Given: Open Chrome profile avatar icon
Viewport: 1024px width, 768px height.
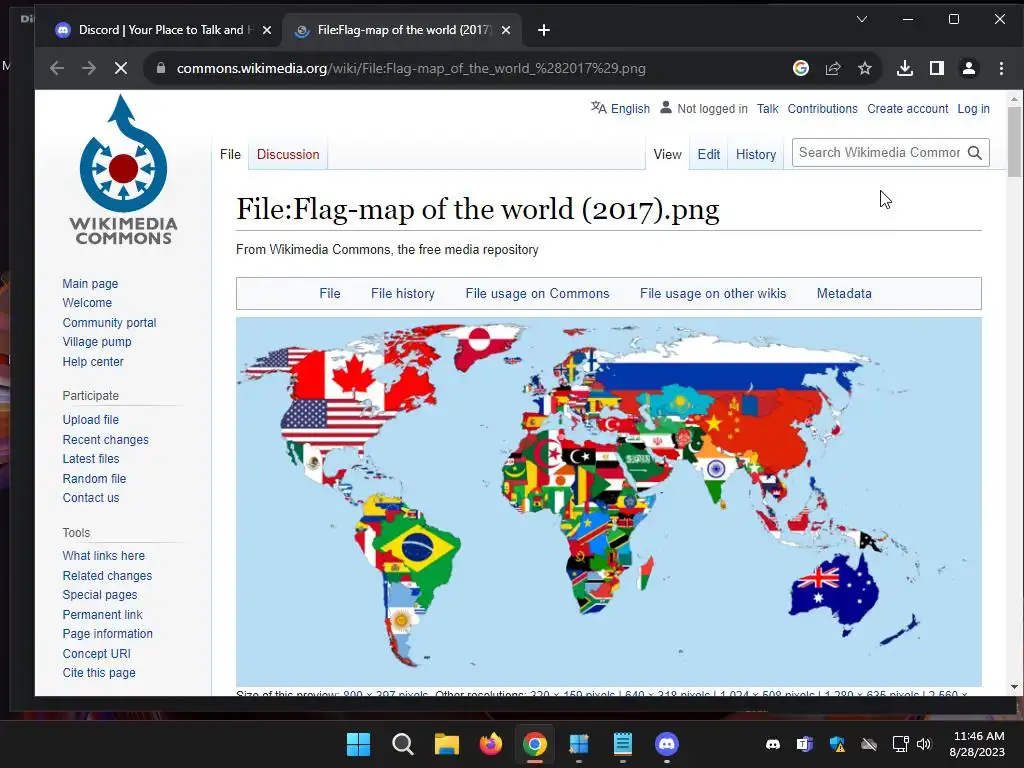Looking at the screenshot, I should pos(968,68).
